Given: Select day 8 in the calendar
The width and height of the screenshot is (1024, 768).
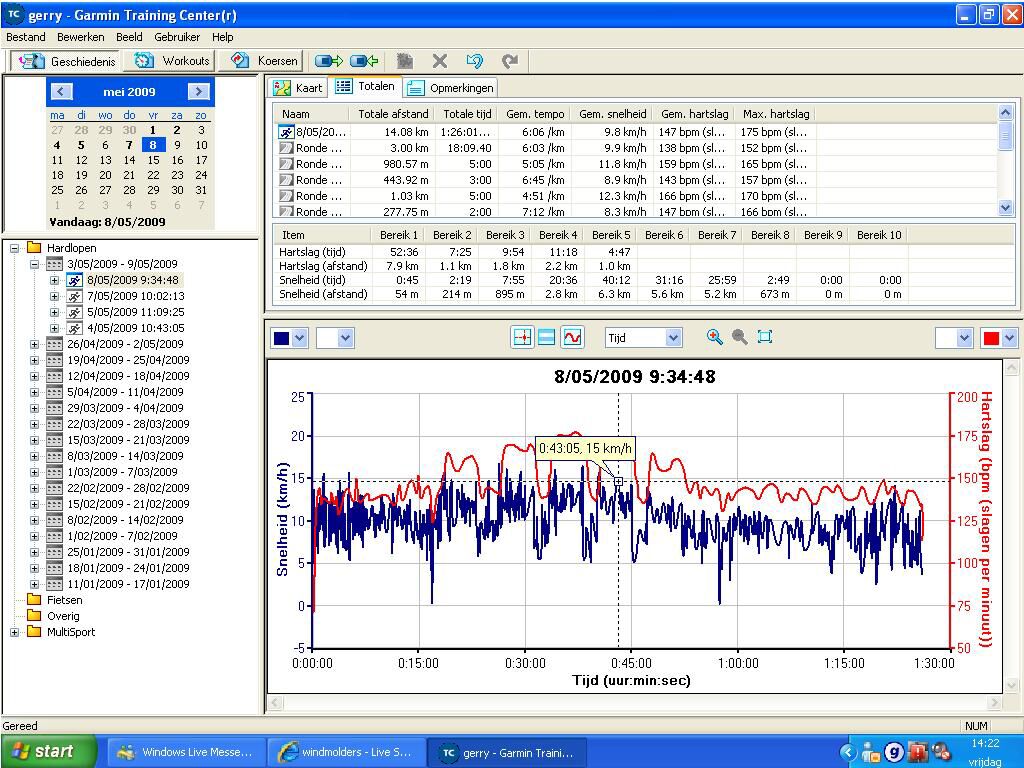Looking at the screenshot, I should 153,145.
